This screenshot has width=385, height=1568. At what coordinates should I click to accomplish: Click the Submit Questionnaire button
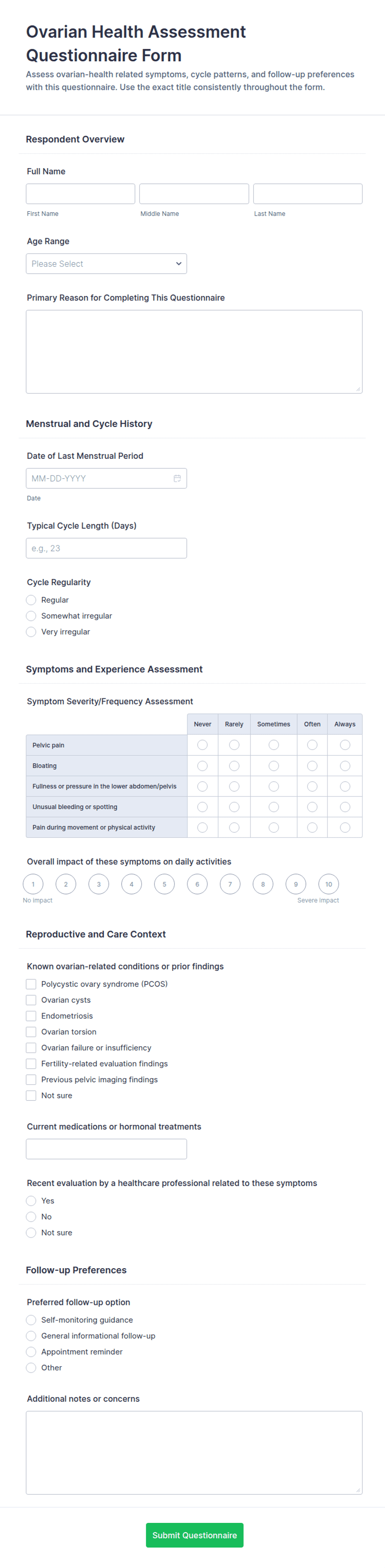point(195,1535)
